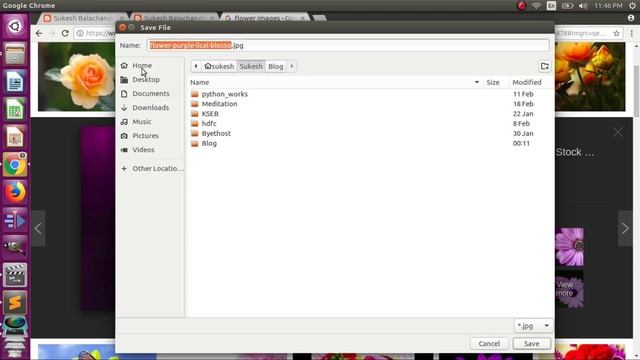Reload the page in Chrome

click(65, 33)
